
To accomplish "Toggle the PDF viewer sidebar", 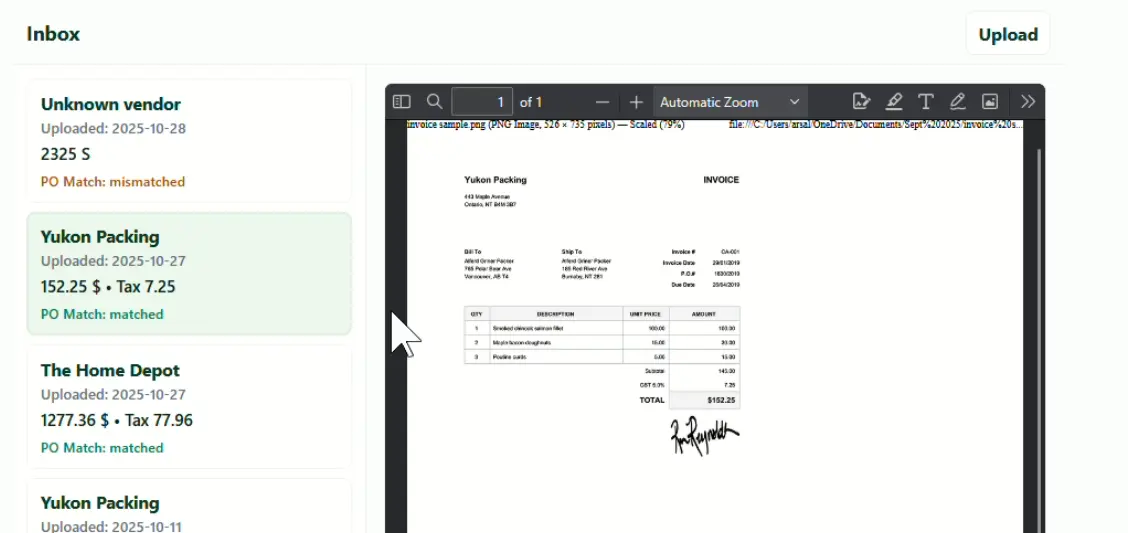I will click(401, 101).
